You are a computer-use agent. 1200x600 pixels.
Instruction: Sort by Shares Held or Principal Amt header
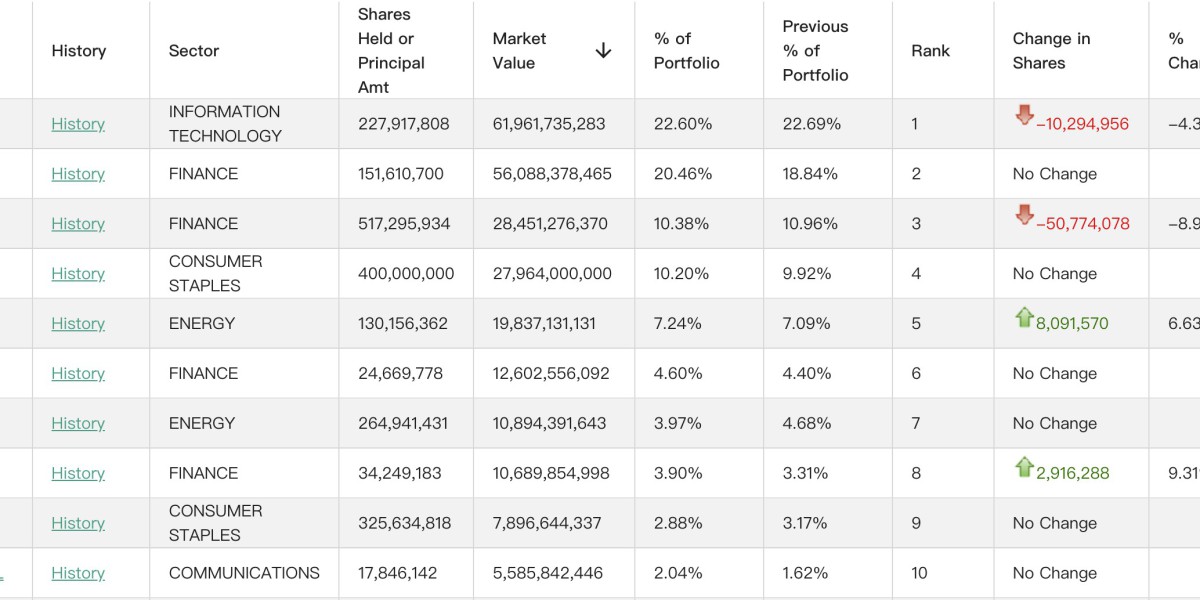pos(391,51)
